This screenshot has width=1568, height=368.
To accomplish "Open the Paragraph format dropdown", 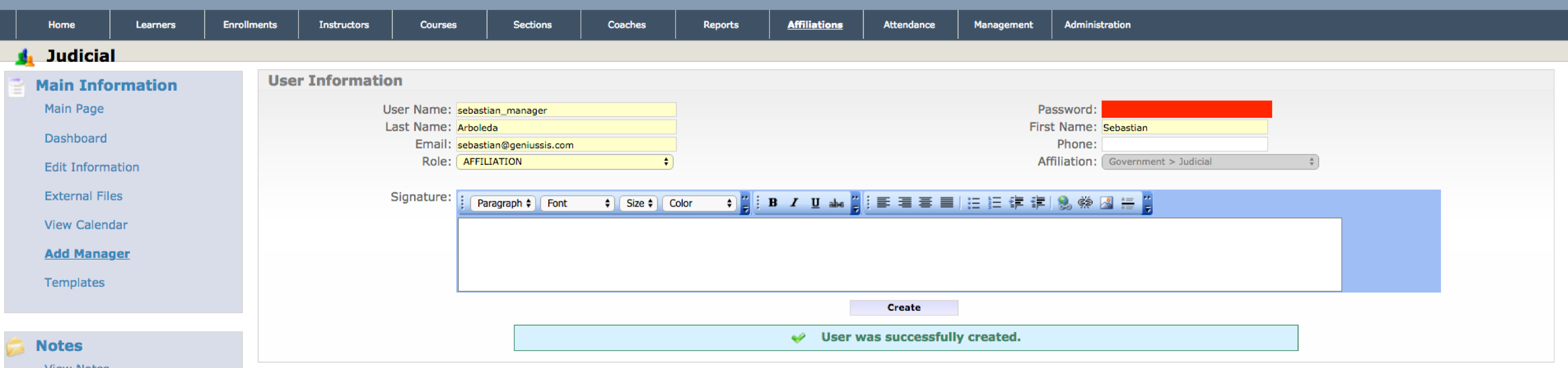I will [503, 204].
